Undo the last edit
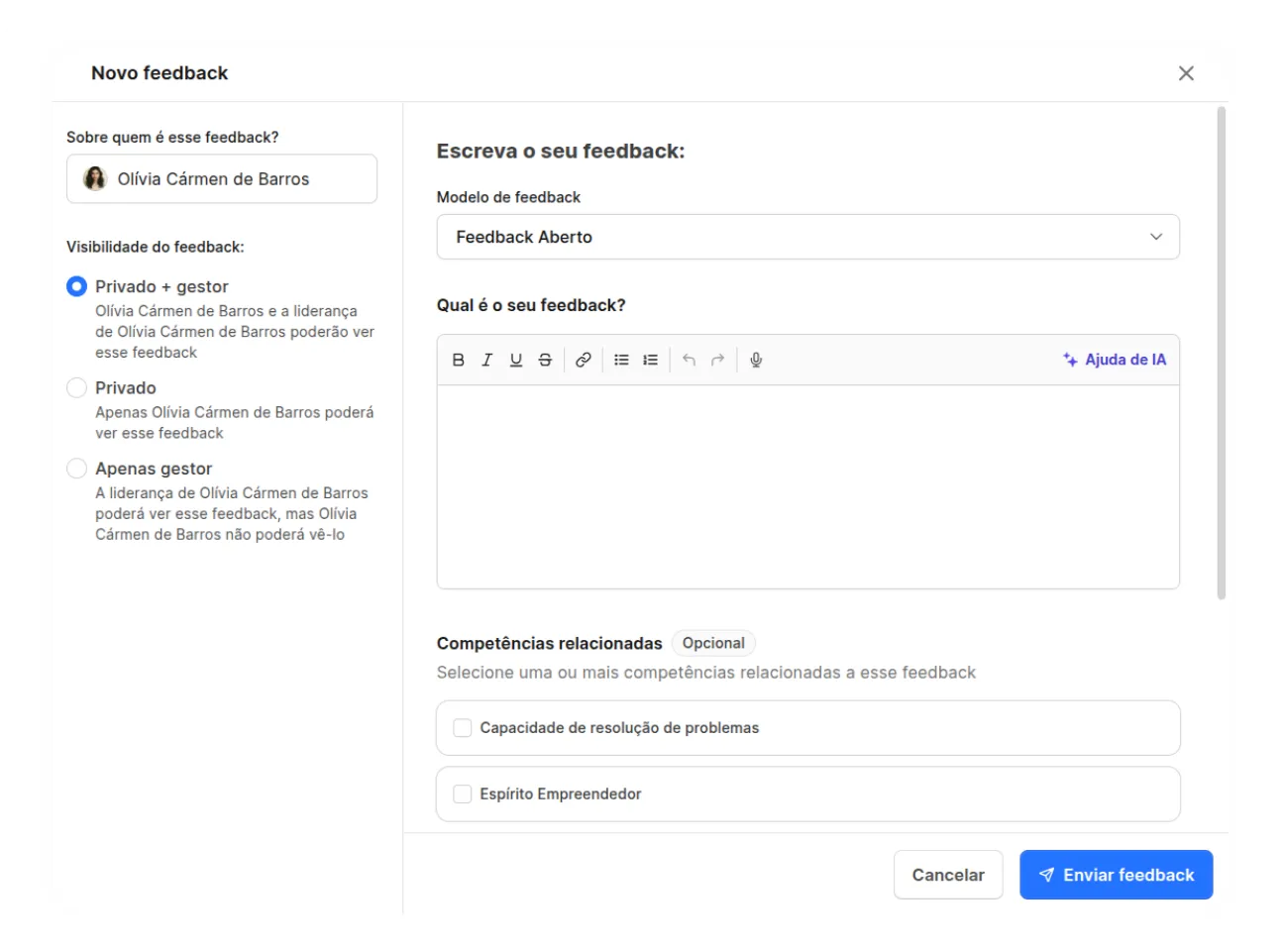Viewport: 1283px width, 952px height. pos(689,360)
